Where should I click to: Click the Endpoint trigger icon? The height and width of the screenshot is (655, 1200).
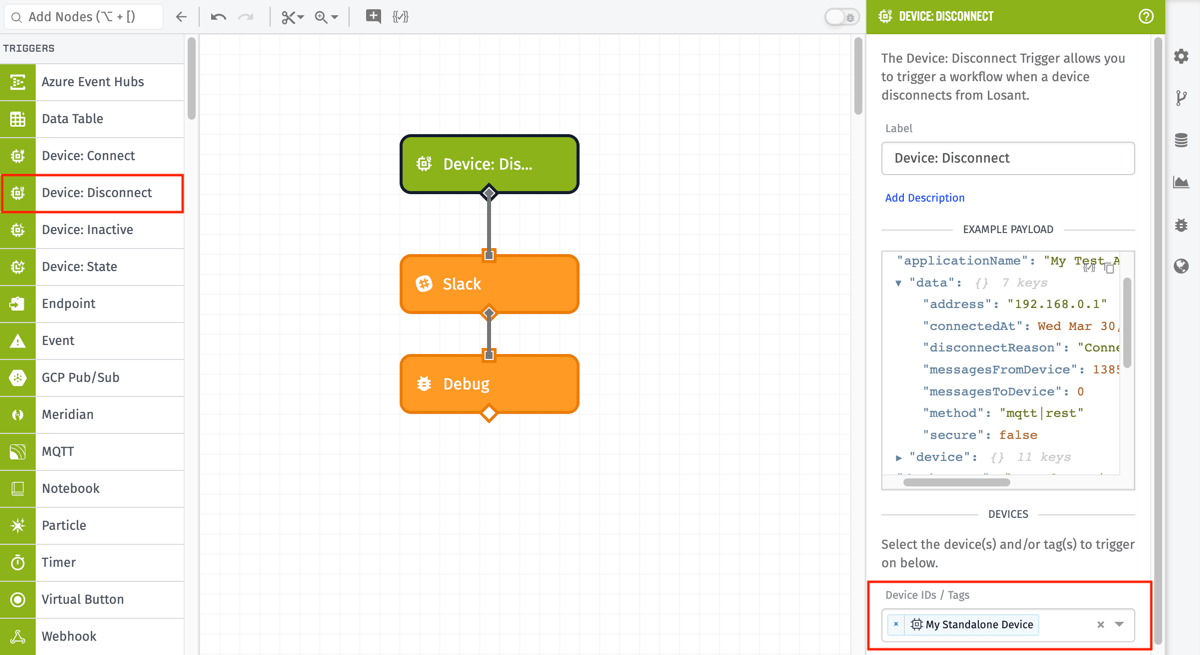(x=18, y=304)
